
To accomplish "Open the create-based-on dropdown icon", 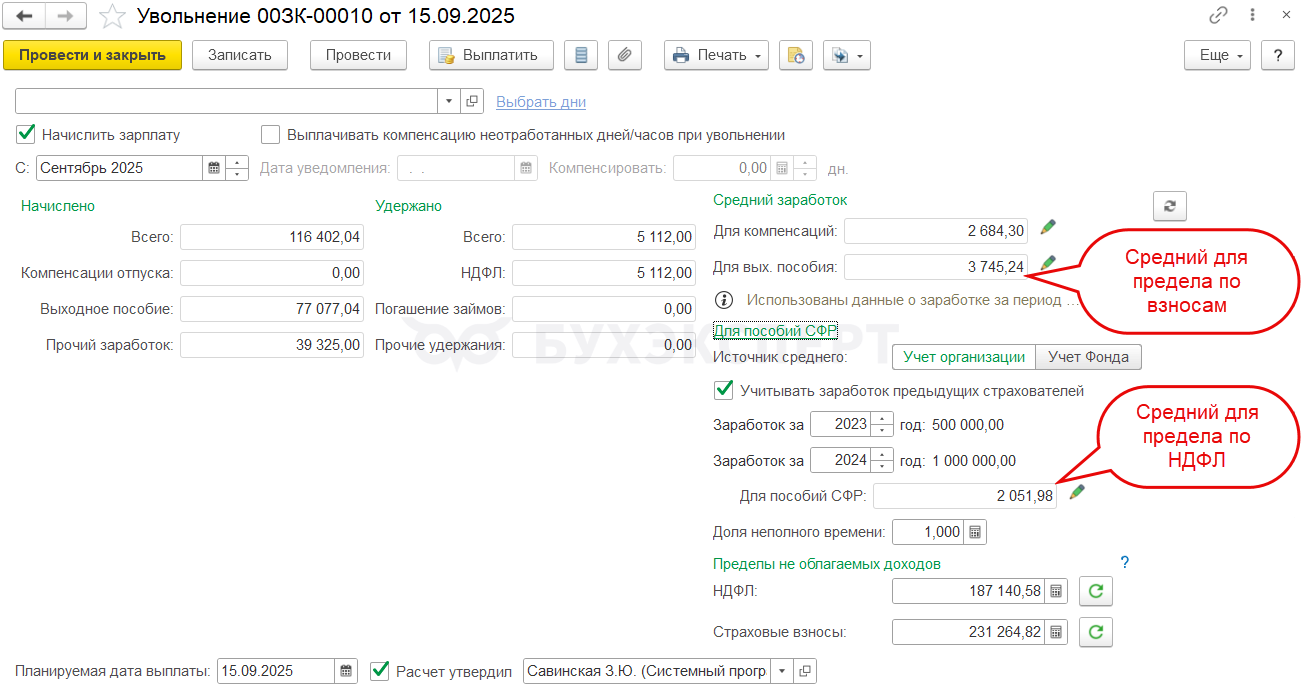I will coord(847,55).
